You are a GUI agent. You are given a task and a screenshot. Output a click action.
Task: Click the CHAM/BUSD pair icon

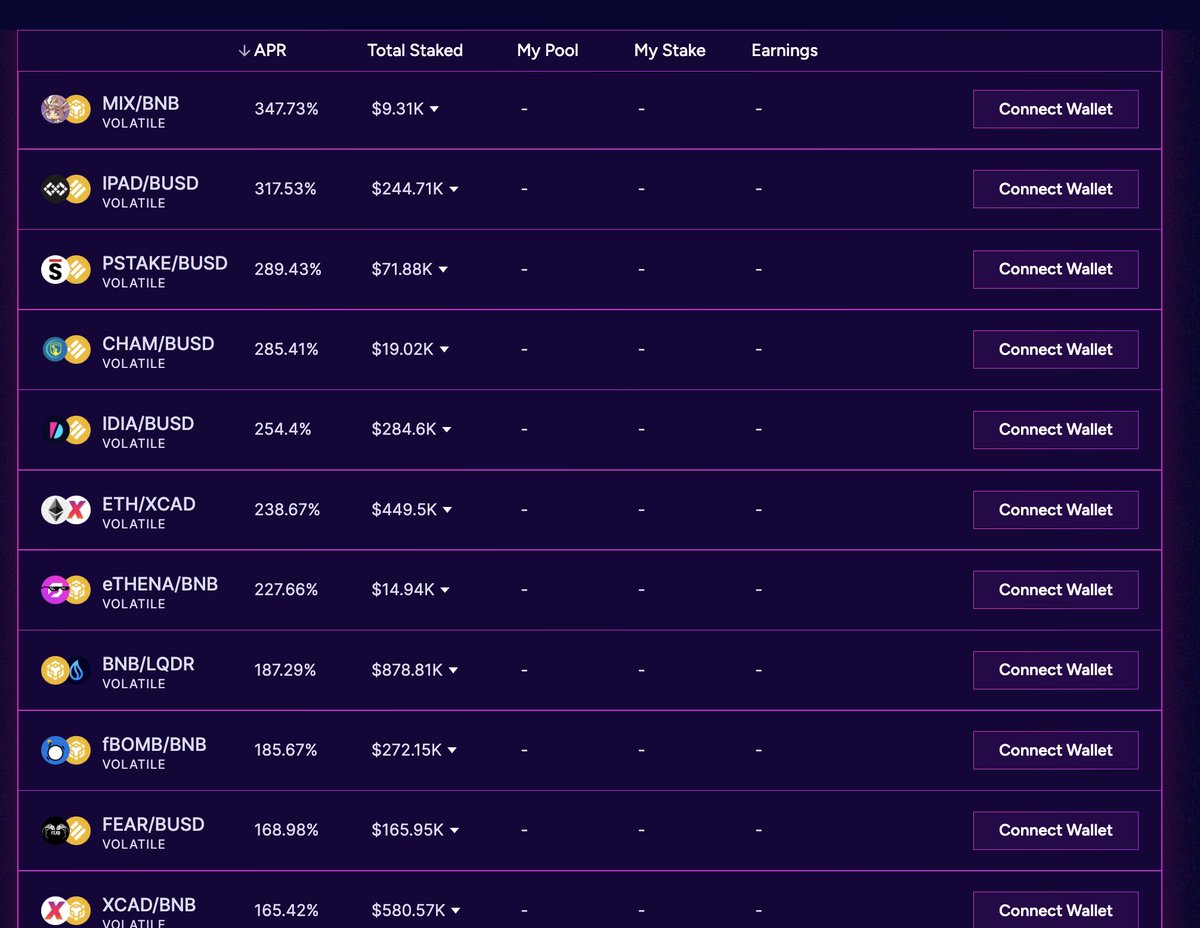[x=65, y=349]
